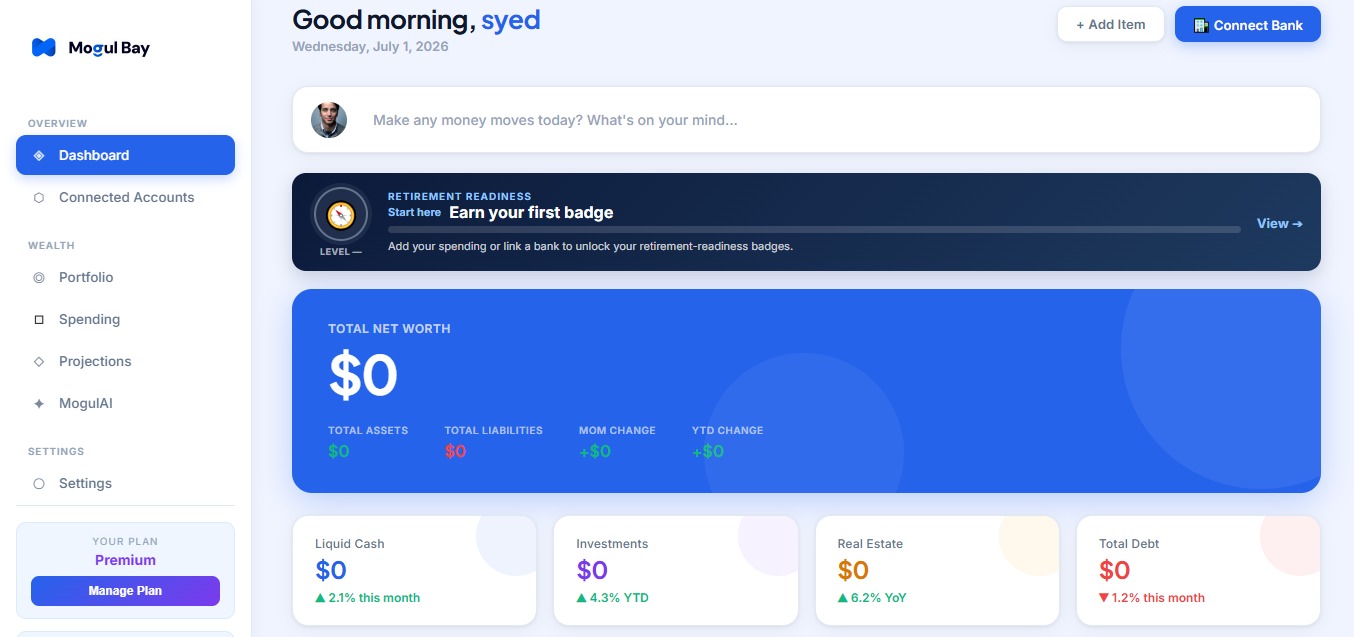The image size is (1354, 637).
Task: Open Settings in the sidebar
Action: click(125, 483)
